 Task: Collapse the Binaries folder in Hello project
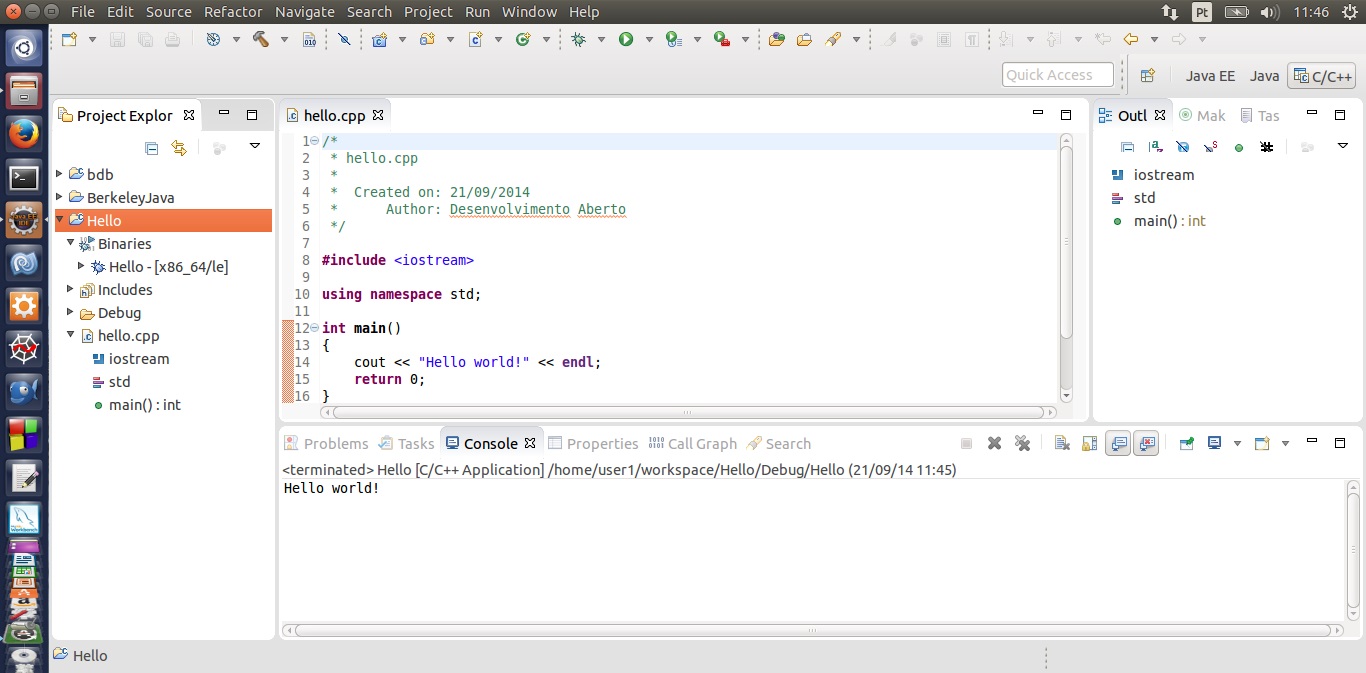pyautogui.click(x=71, y=243)
